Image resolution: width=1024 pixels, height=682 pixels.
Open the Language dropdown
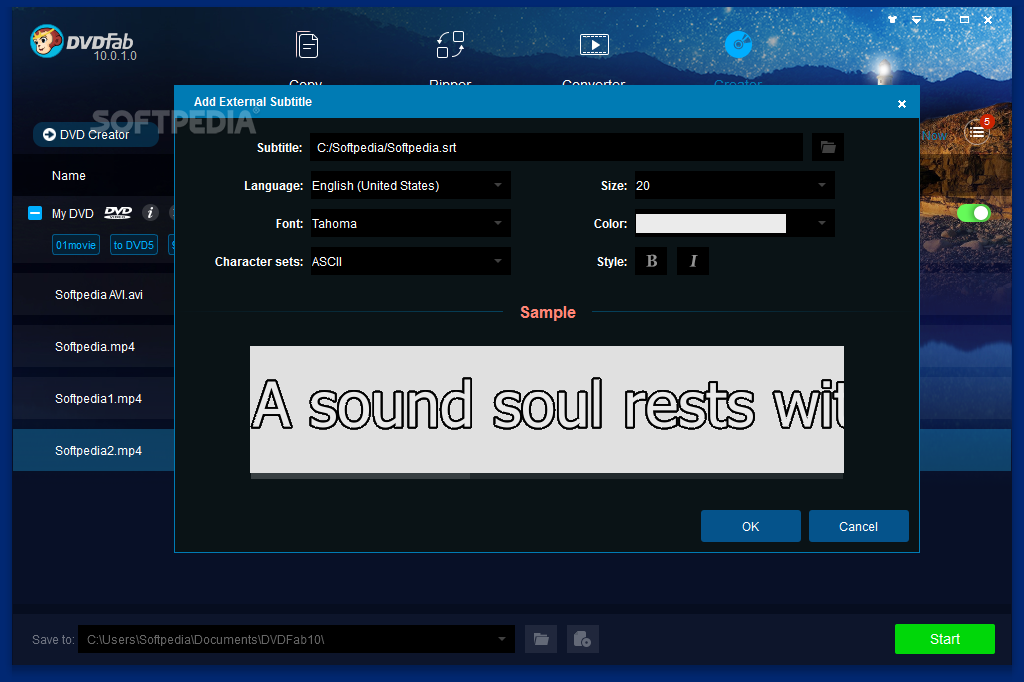point(411,186)
